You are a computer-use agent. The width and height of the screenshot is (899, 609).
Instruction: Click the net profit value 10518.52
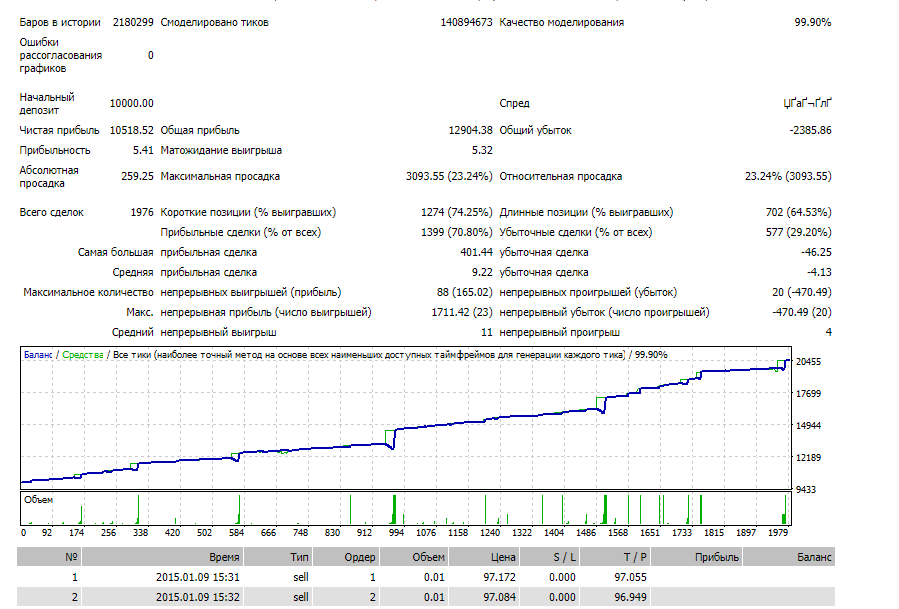point(131,130)
